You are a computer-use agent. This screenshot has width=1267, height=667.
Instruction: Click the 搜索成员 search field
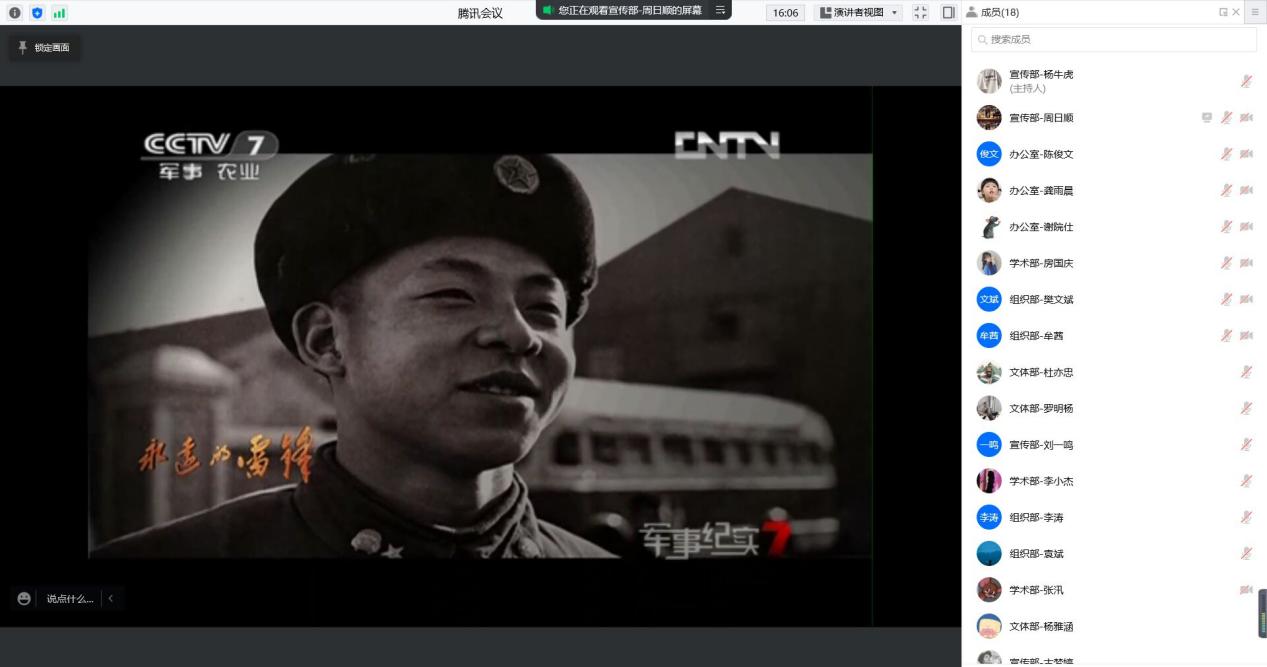tap(1114, 39)
